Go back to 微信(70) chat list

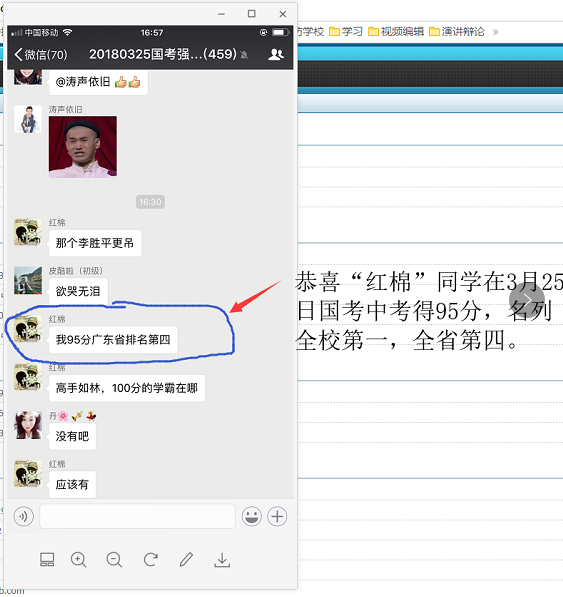[41, 55]
